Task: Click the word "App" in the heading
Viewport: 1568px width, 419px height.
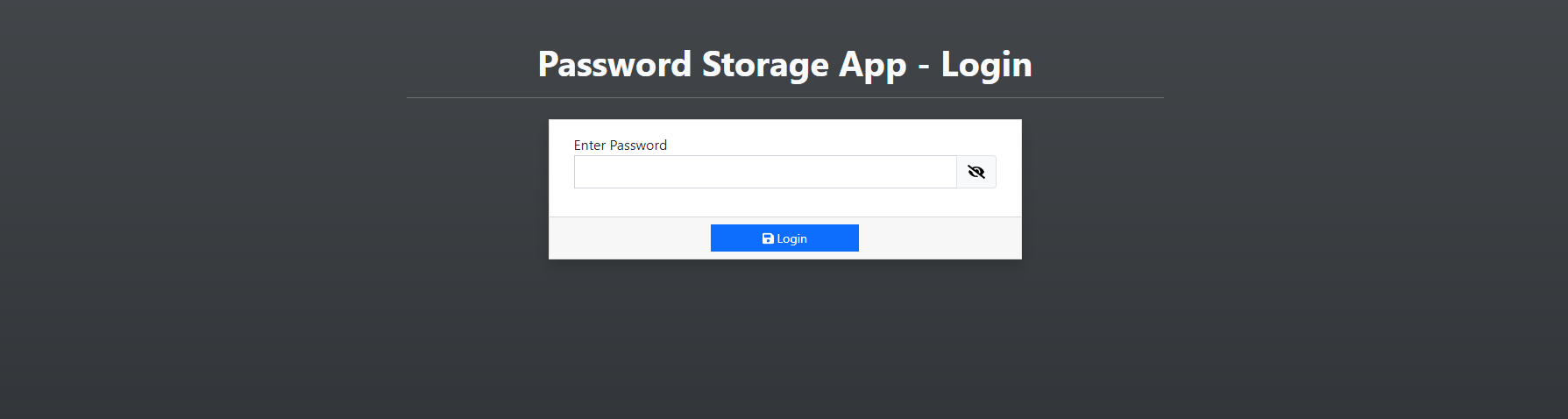Action: coord(872,65)
